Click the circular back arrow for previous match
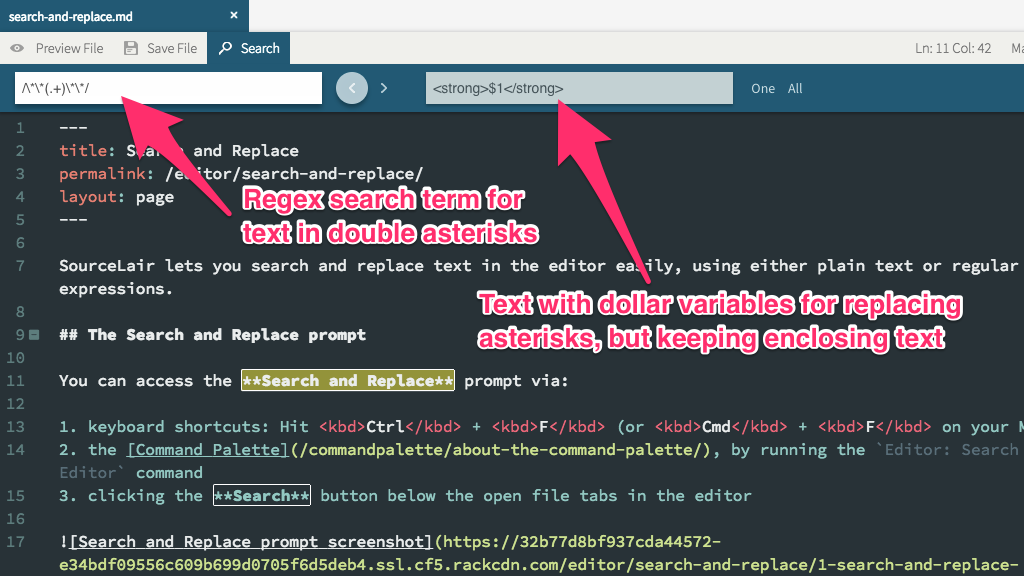This screenshot has width=1024, height=576. [x=351, y=88]
